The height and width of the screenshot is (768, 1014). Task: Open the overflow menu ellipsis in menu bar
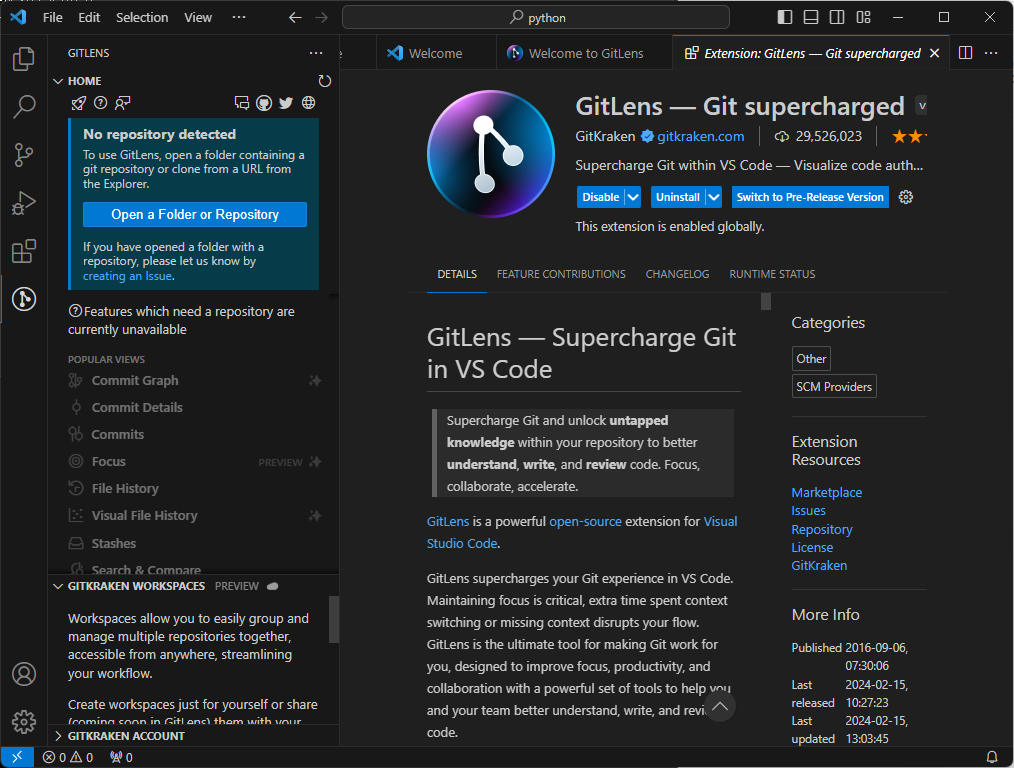pyautogui.click(x=239, y=17)
